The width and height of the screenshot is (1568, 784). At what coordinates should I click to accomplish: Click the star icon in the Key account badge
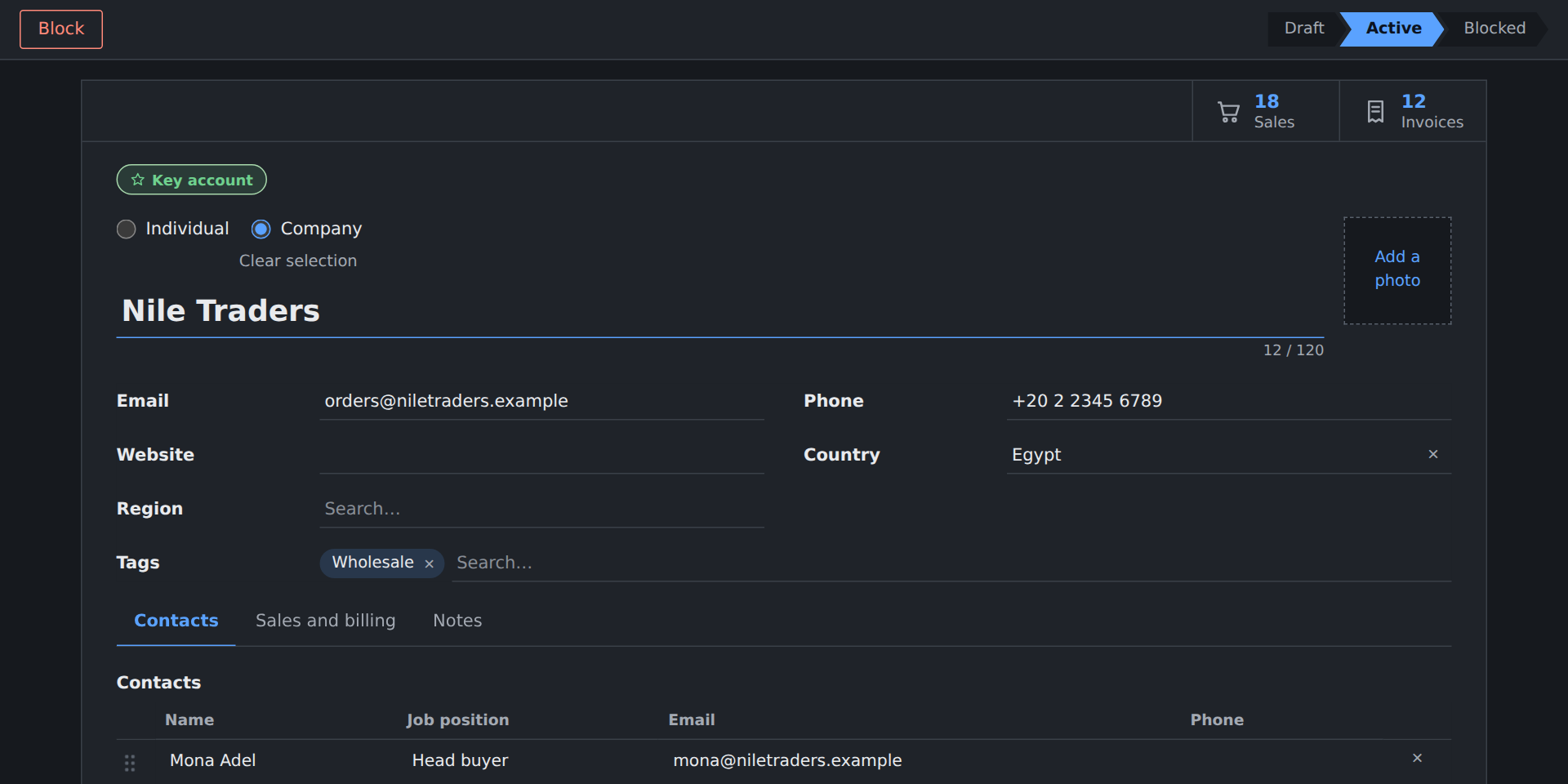coord(138,180)
